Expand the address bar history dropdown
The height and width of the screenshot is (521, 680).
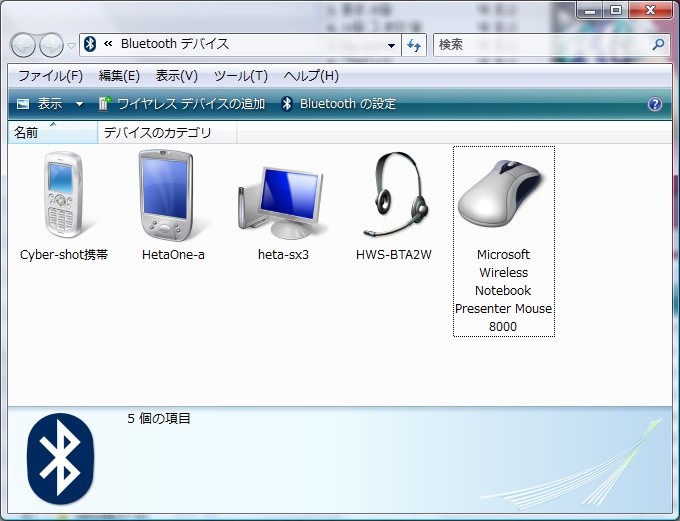(391, 45)
